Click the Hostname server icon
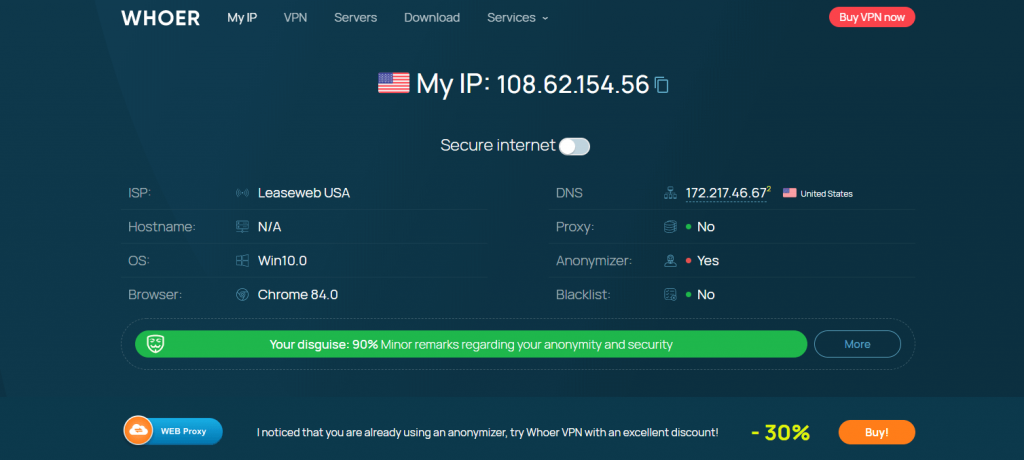1024x460 pixels. [242, 227]
